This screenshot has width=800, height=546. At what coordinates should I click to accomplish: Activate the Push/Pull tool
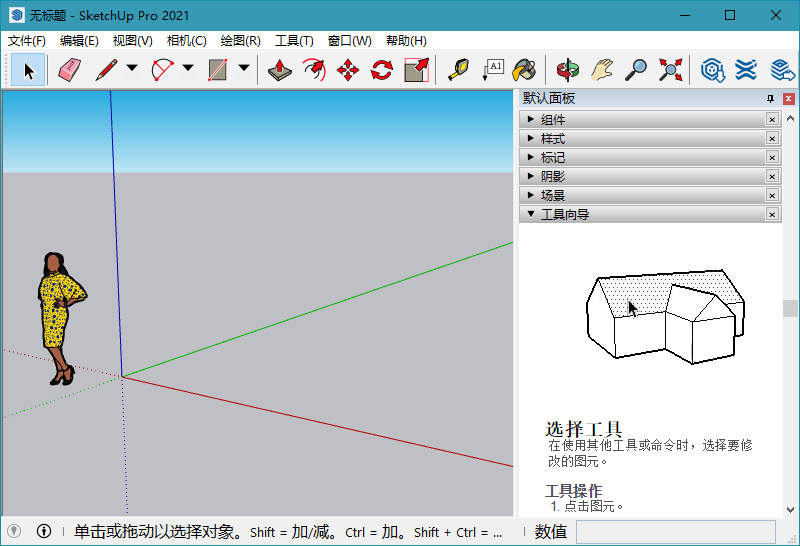click(x=280, y=70)
